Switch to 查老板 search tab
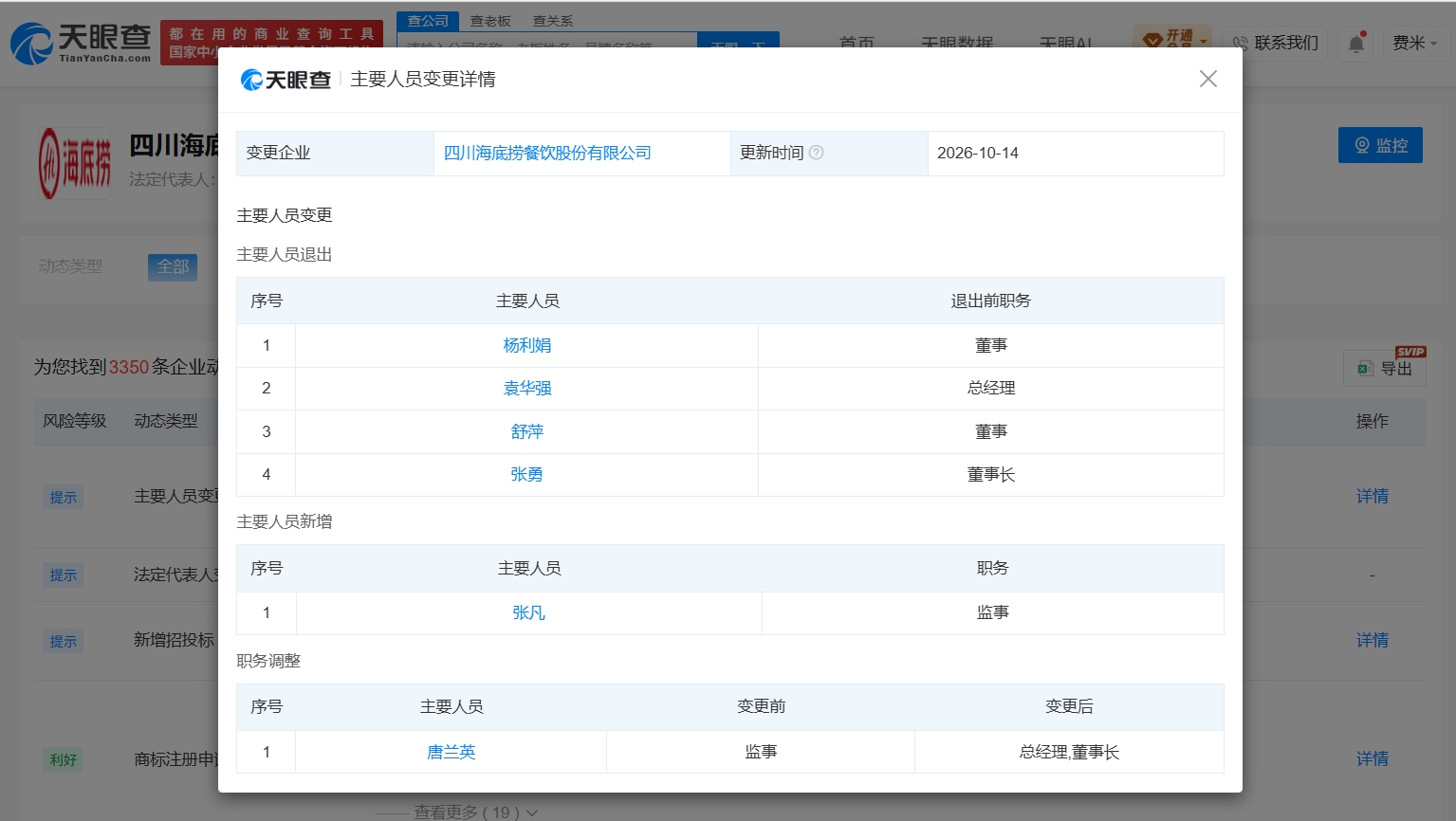 coord(490,20)
